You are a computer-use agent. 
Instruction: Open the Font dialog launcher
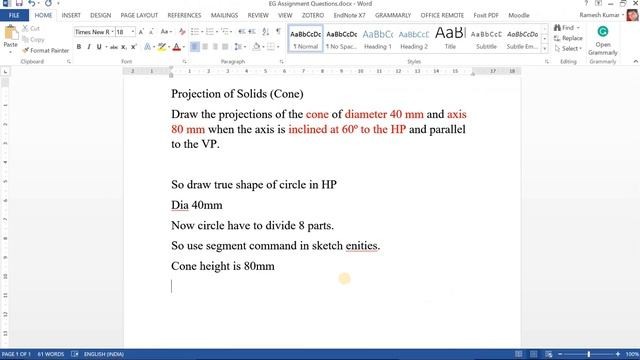[184, 62]
